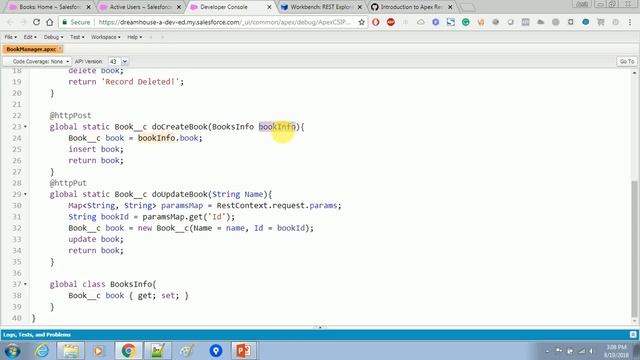Switch to Introduction to Apex REST tab

coord(411,7)
